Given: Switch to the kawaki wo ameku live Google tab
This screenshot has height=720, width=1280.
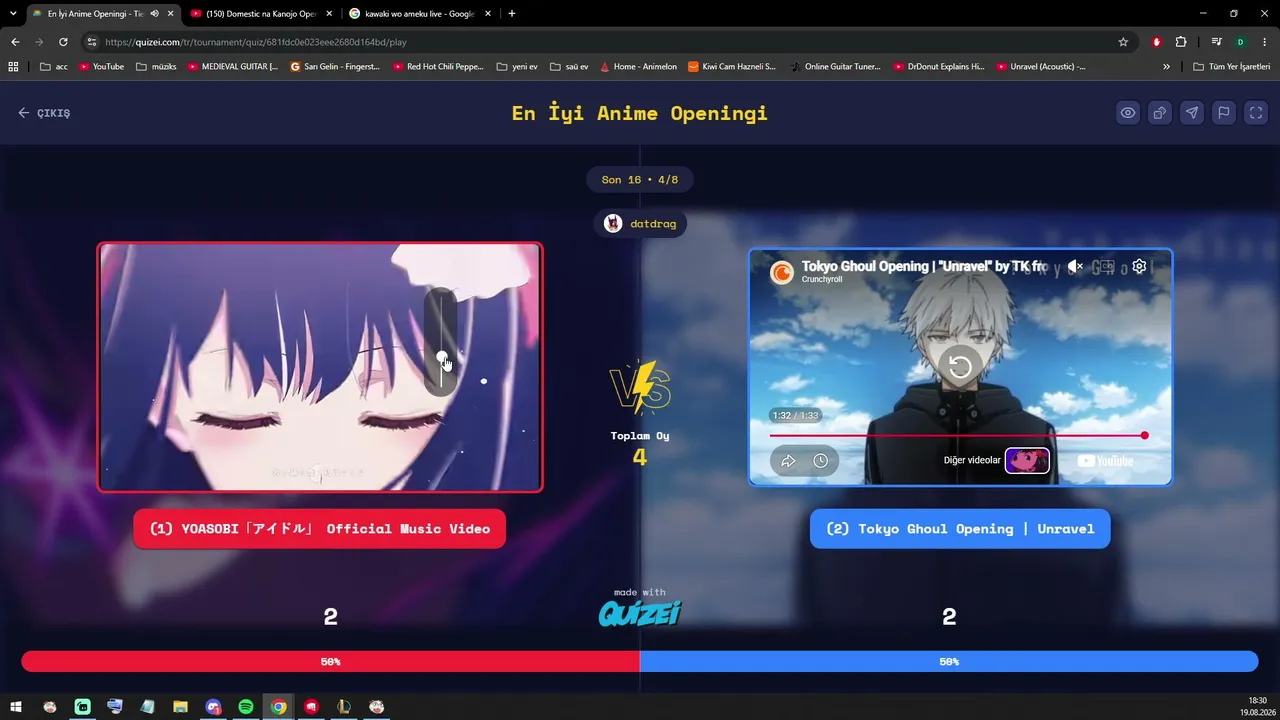Looking at the screenshot, I should pos(420,14).
